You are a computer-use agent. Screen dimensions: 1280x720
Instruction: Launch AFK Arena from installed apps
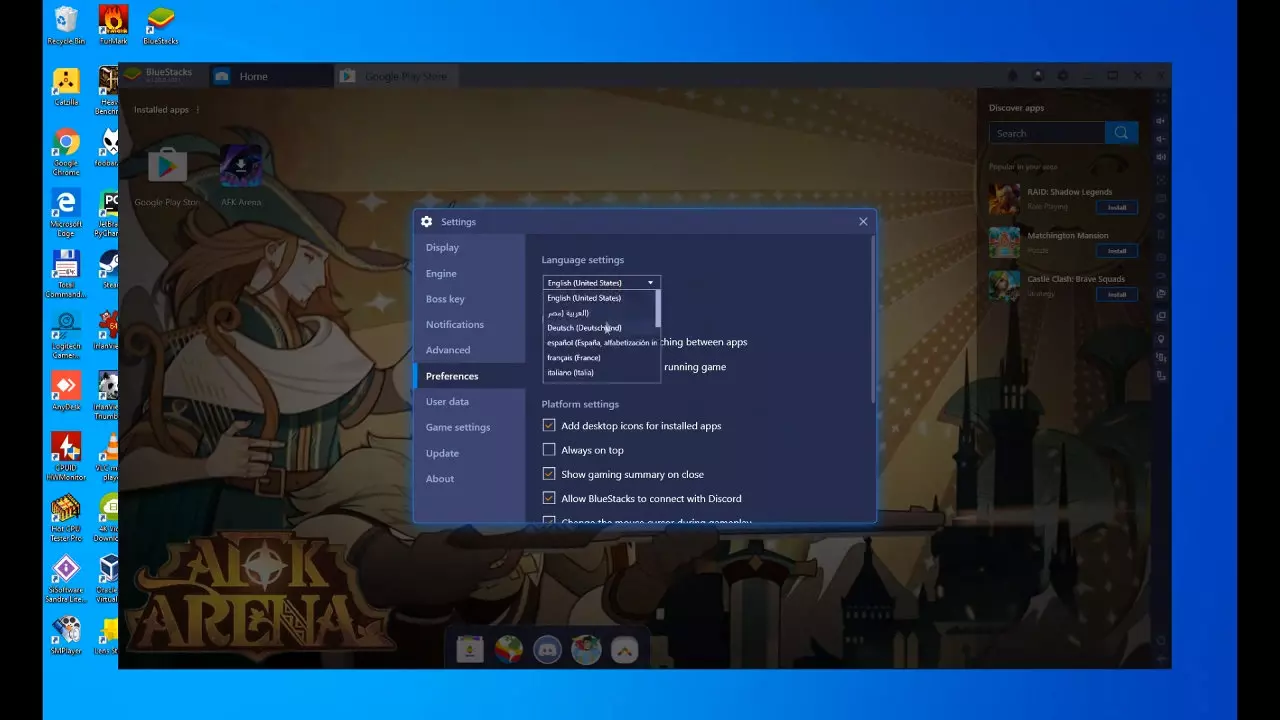241,167
